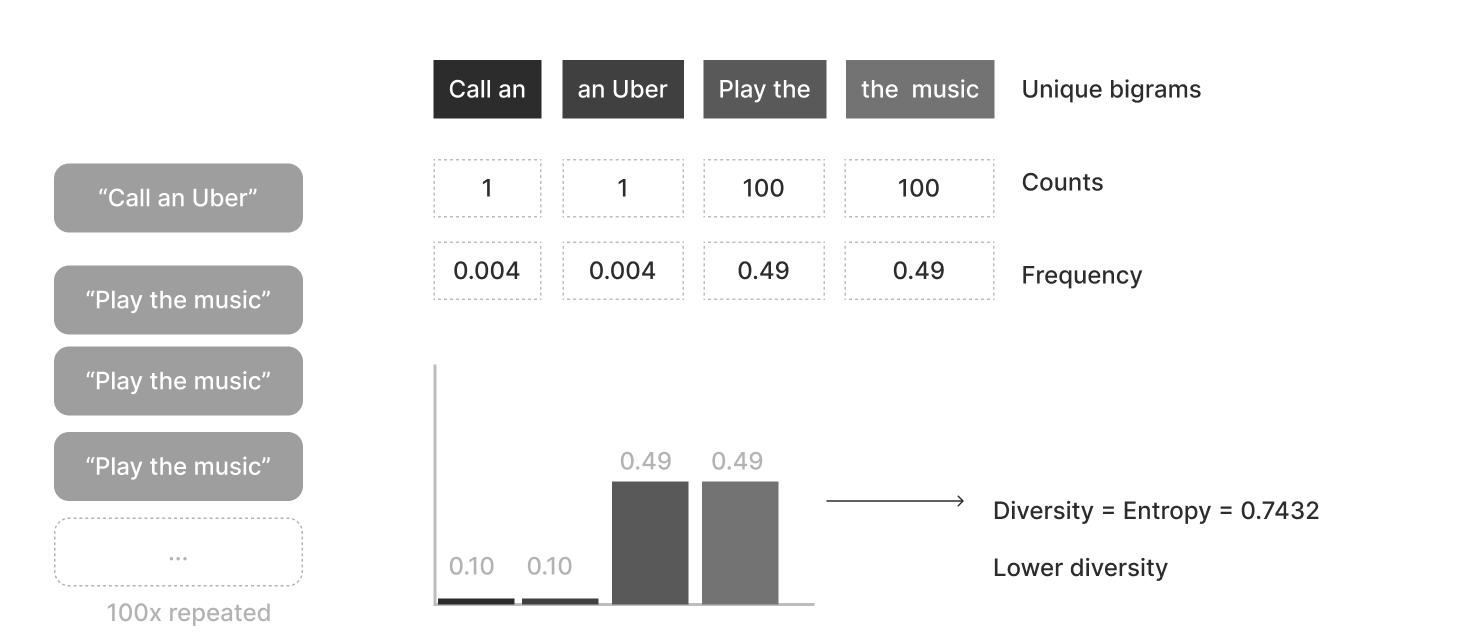The image size is (1466, 642).
Task: Click the "Counts" row label
Action: (x=1062, y=182)
